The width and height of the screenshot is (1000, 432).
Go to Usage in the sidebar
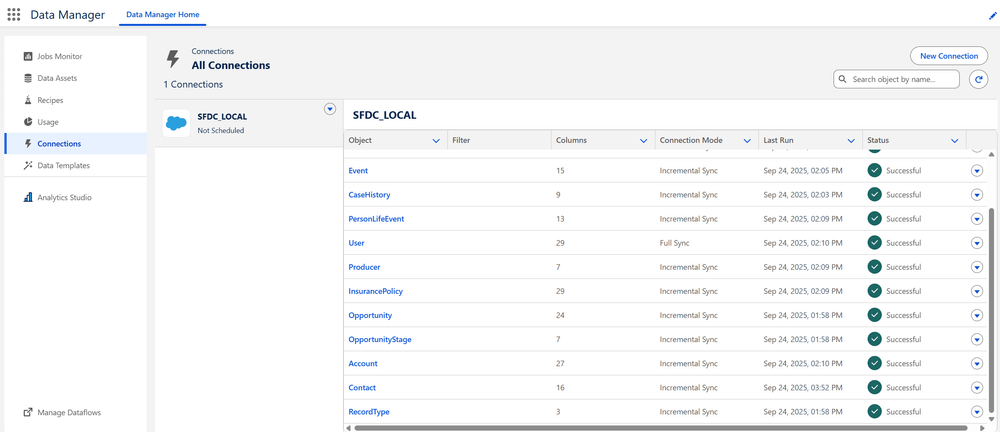(x=48, y=122)
